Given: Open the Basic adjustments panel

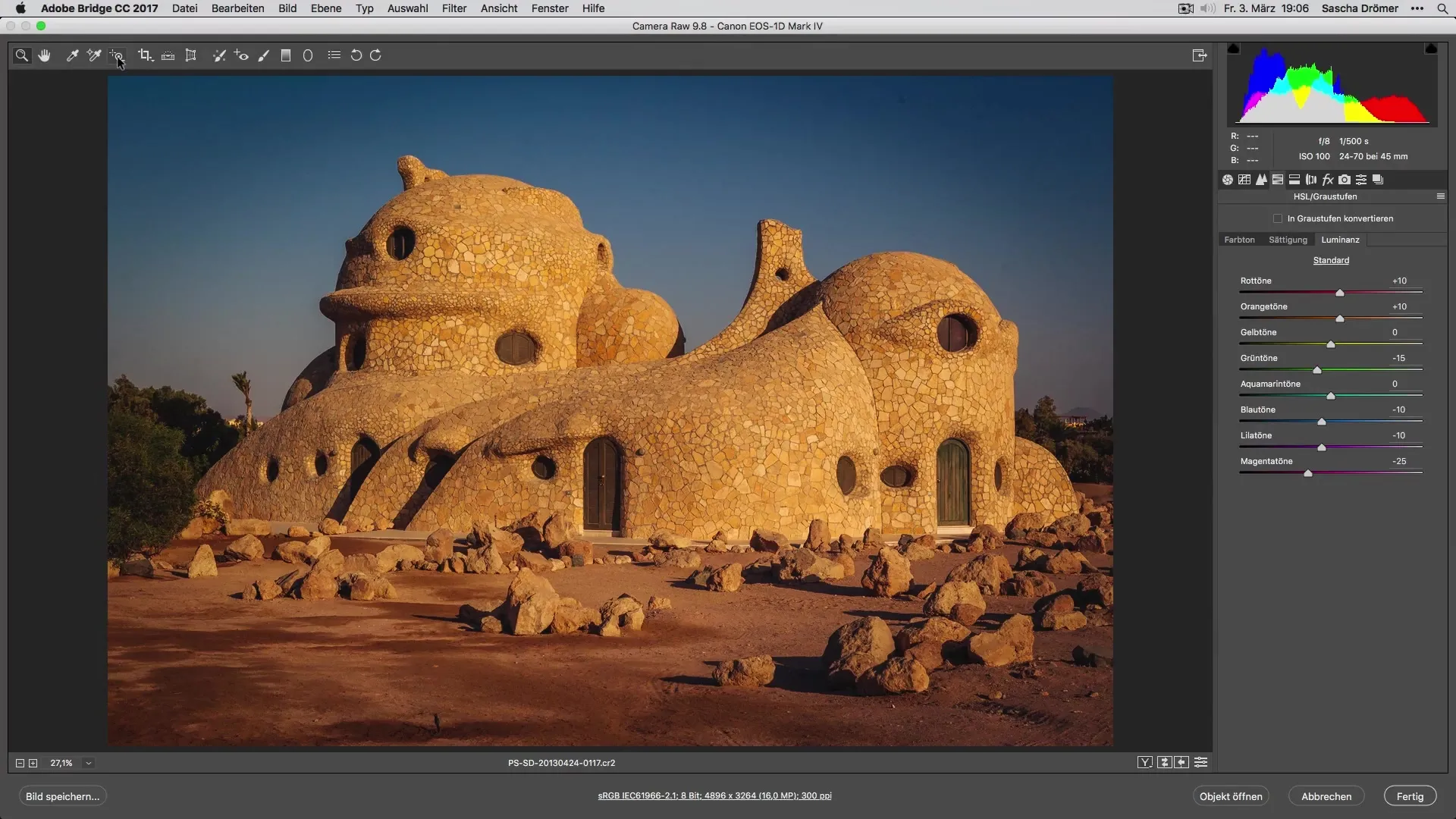Looking at the screenshot, I should point(1228,180).
